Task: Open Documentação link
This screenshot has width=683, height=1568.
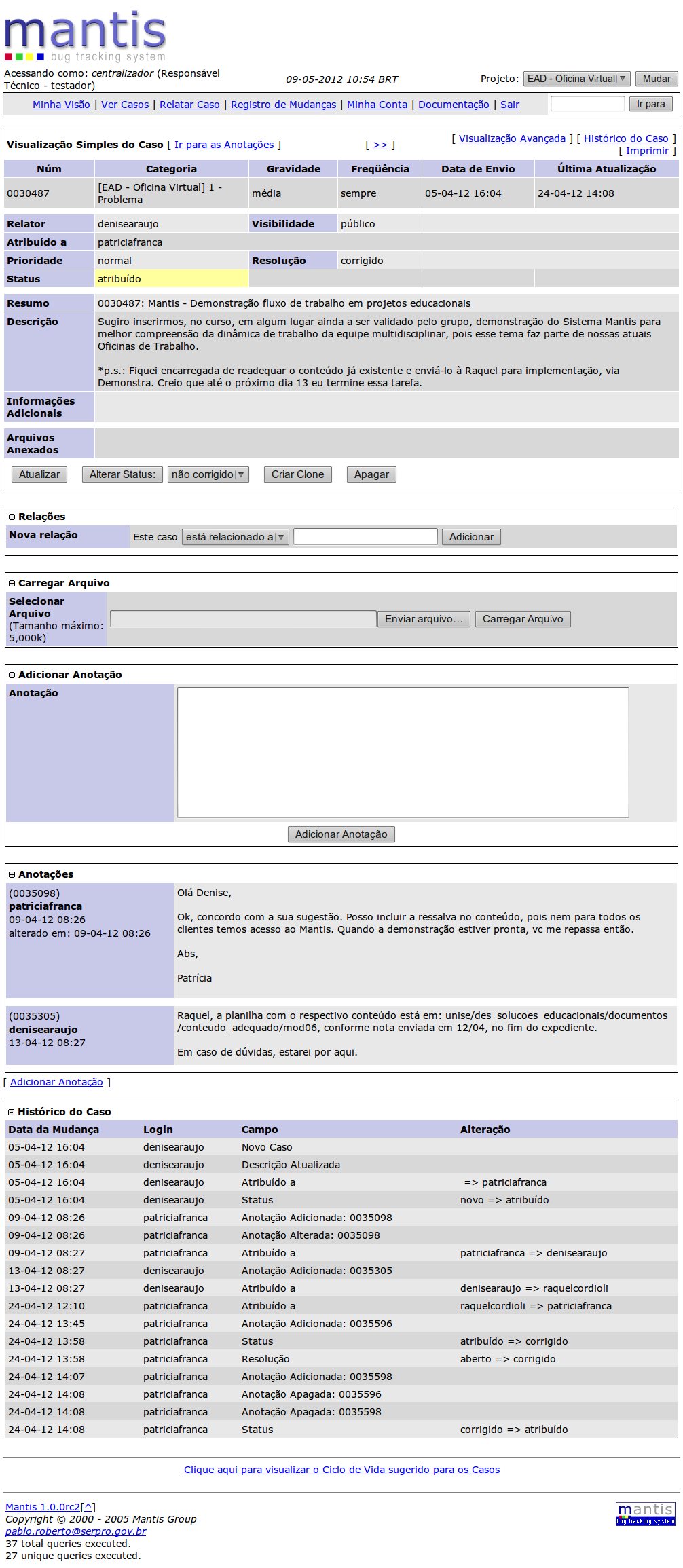Action: pos(454,105)
